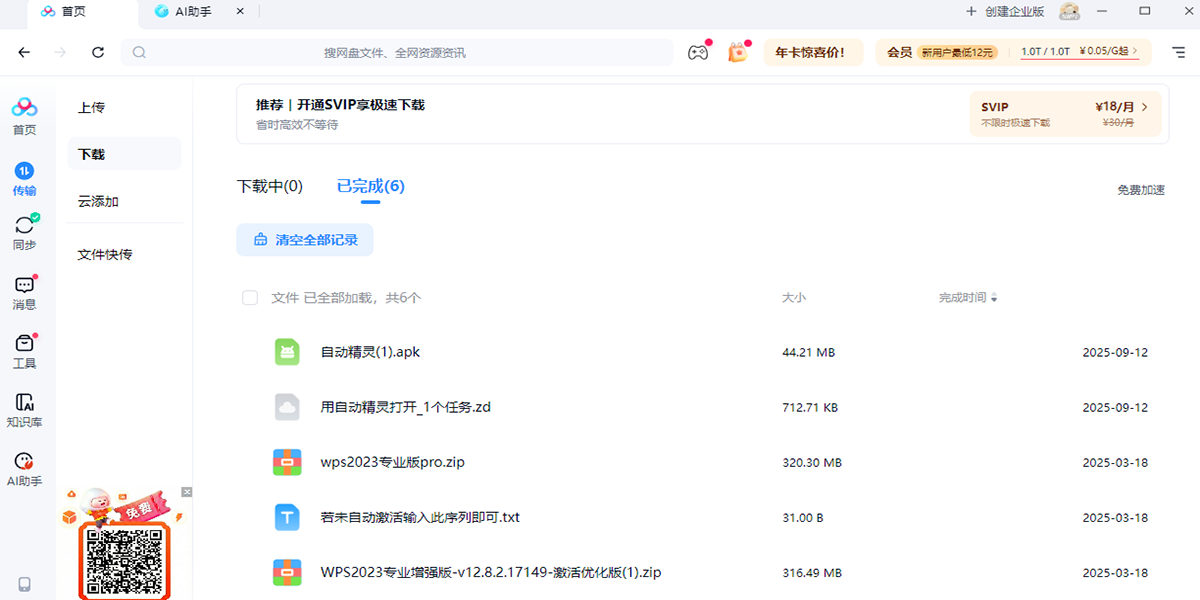
Task: Click the 免费加速 link
Action: (1140, 190)
